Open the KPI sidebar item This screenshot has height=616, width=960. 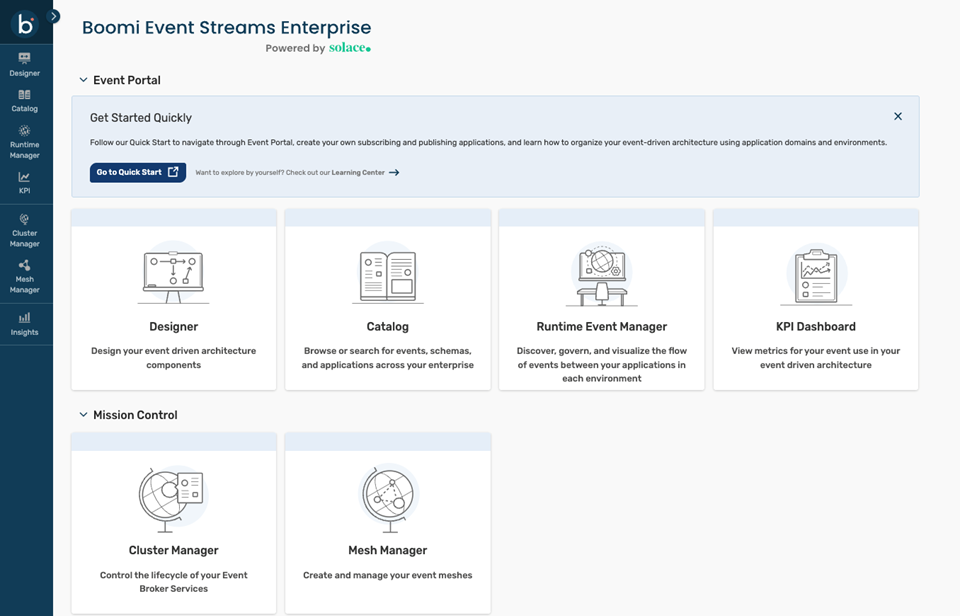pos(25,182)
